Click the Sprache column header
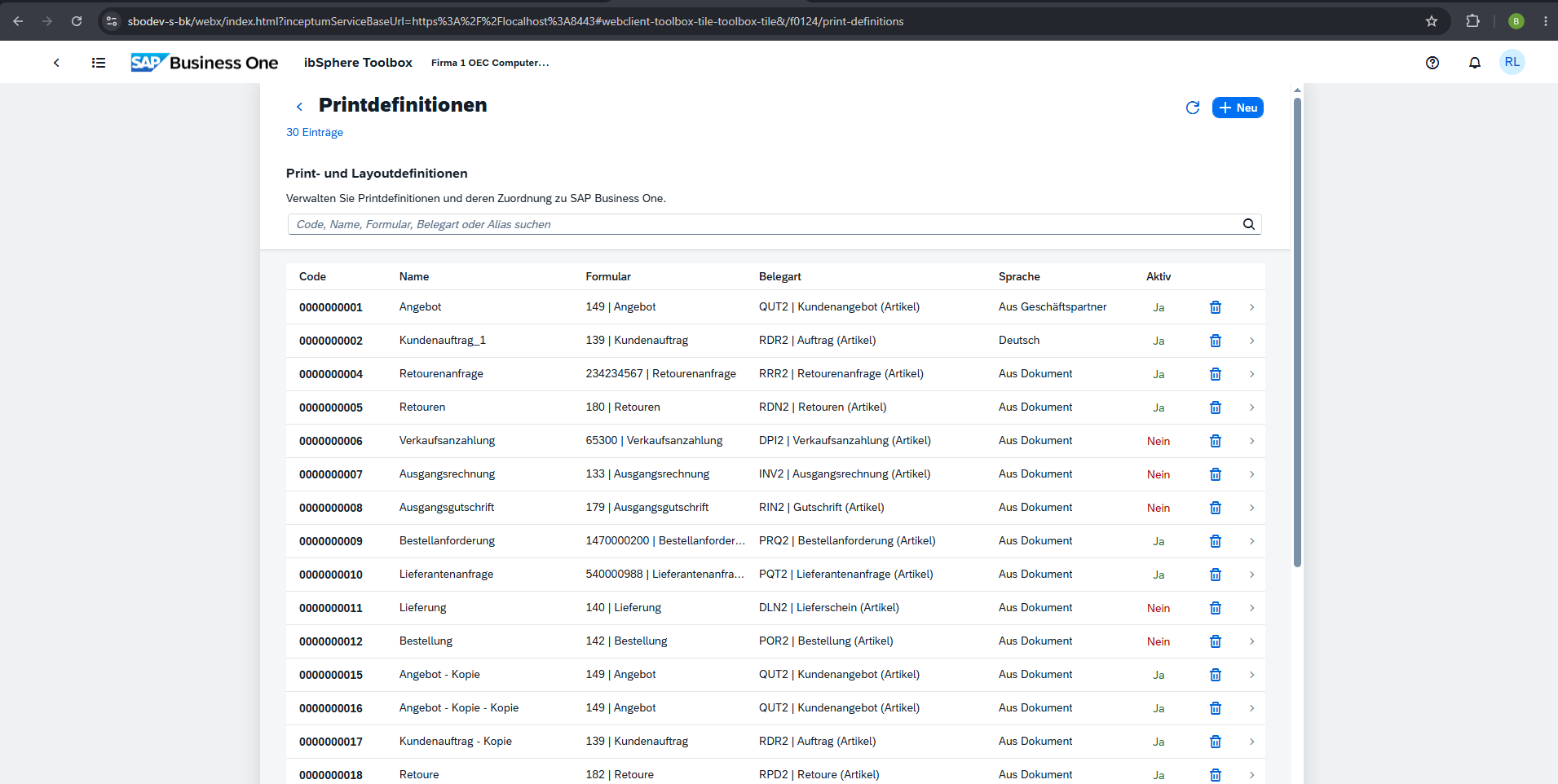This screenshot has height=784, width=1558. click(1019, 276)
